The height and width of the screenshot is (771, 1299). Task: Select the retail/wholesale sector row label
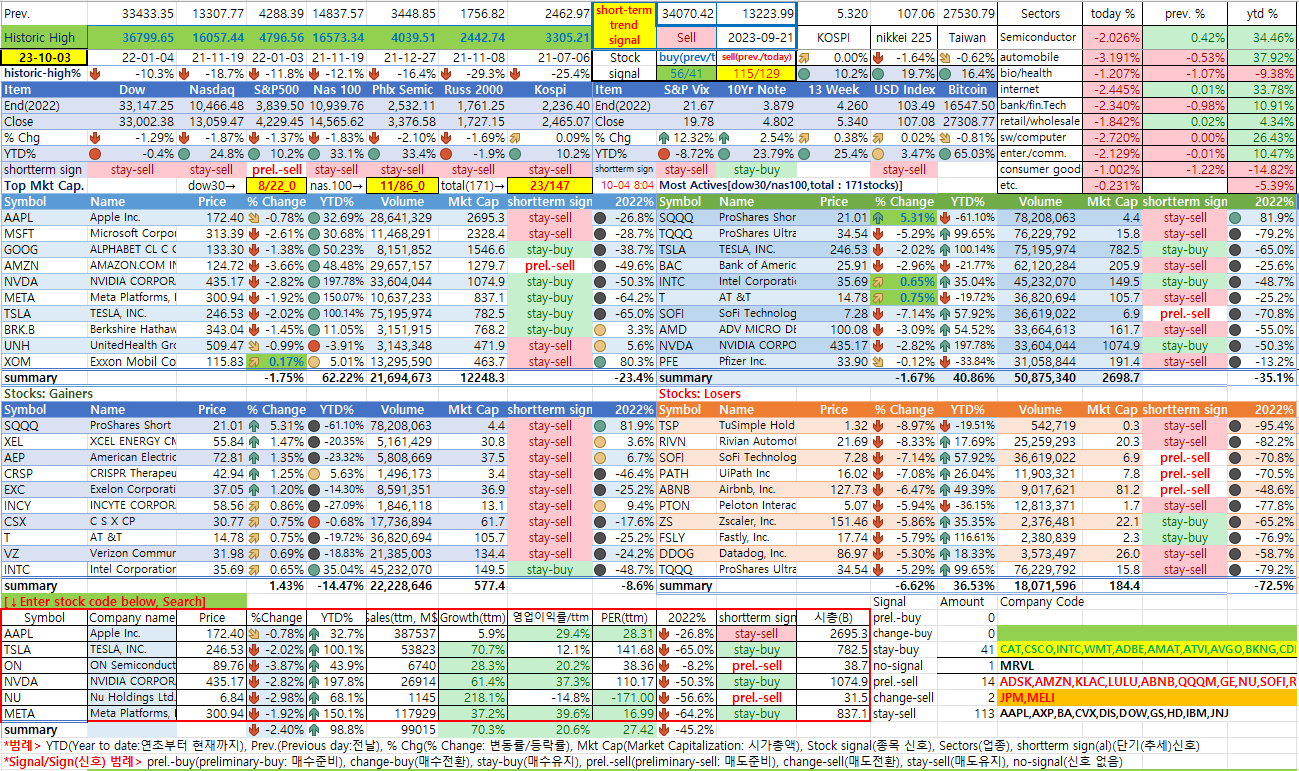[x=1041, y=121]
